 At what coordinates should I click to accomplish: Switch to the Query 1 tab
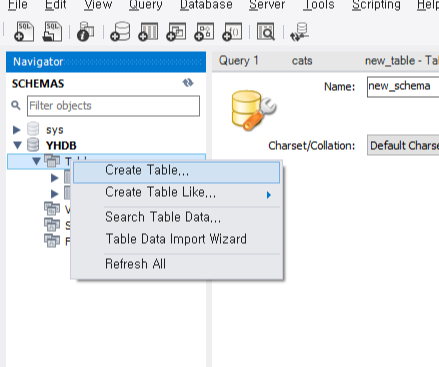point(239,61)
